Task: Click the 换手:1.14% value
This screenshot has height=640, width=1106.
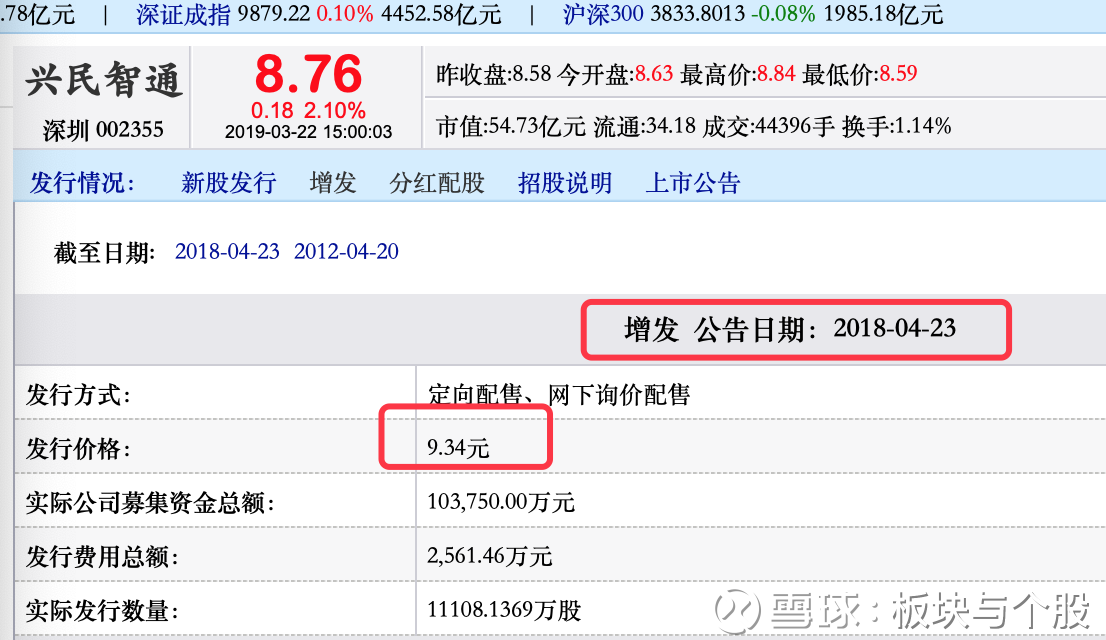Action: coord(897,126)
